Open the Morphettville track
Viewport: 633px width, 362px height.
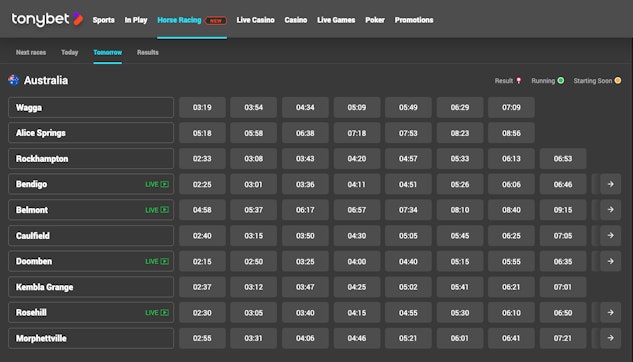[x=91, y=338]
